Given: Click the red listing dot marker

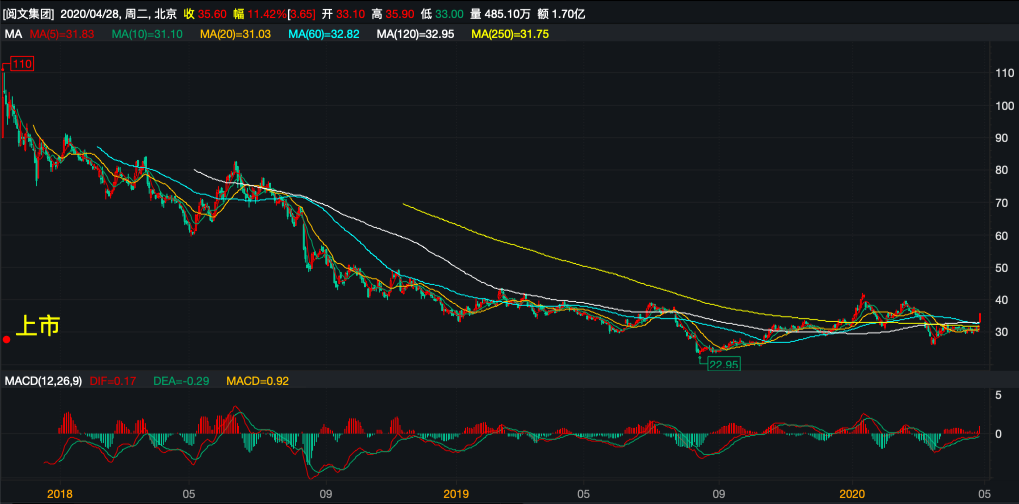Looking at the screenshot, I should (7, 339).
